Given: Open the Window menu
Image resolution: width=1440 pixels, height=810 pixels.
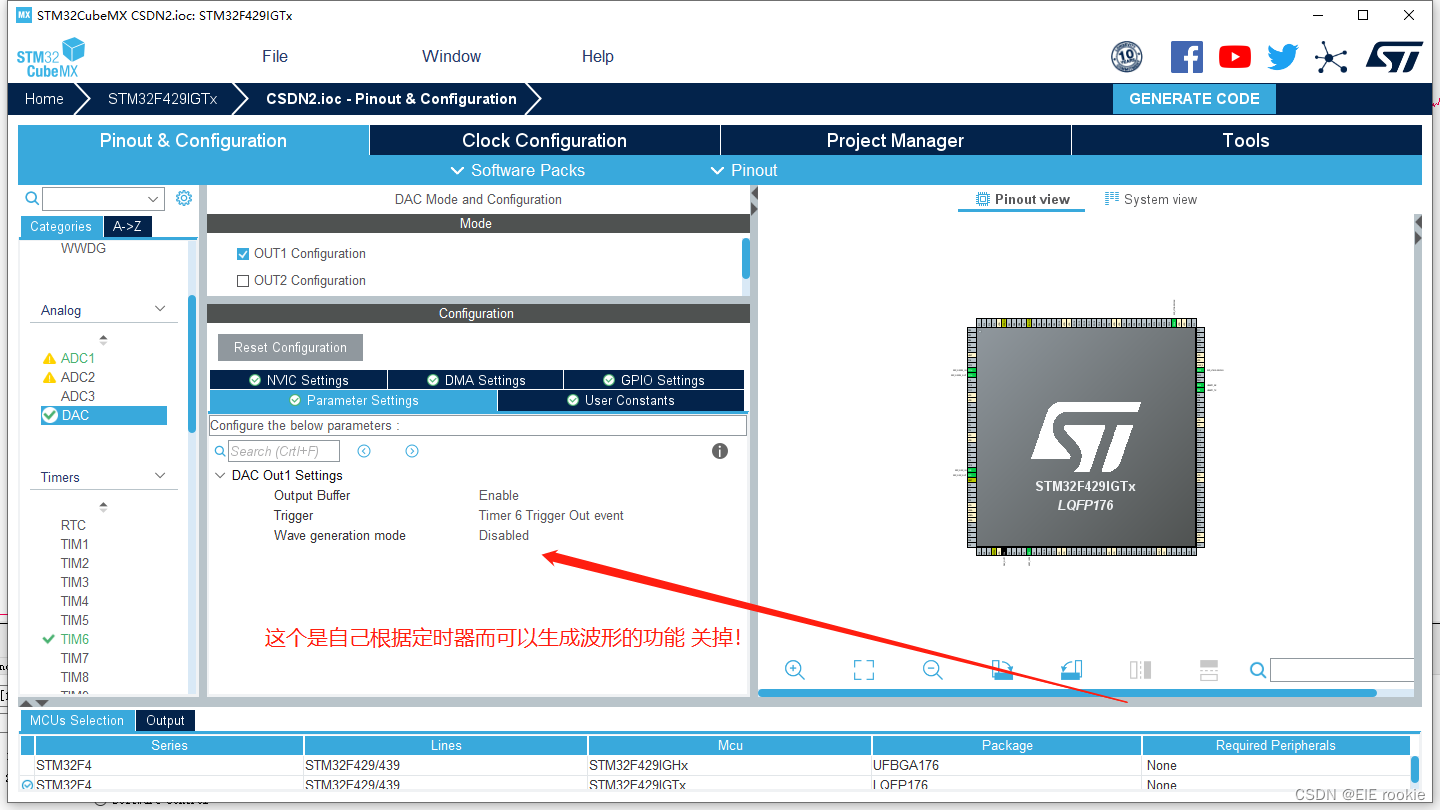Looking at the screenshot, I should coord(451,56).
